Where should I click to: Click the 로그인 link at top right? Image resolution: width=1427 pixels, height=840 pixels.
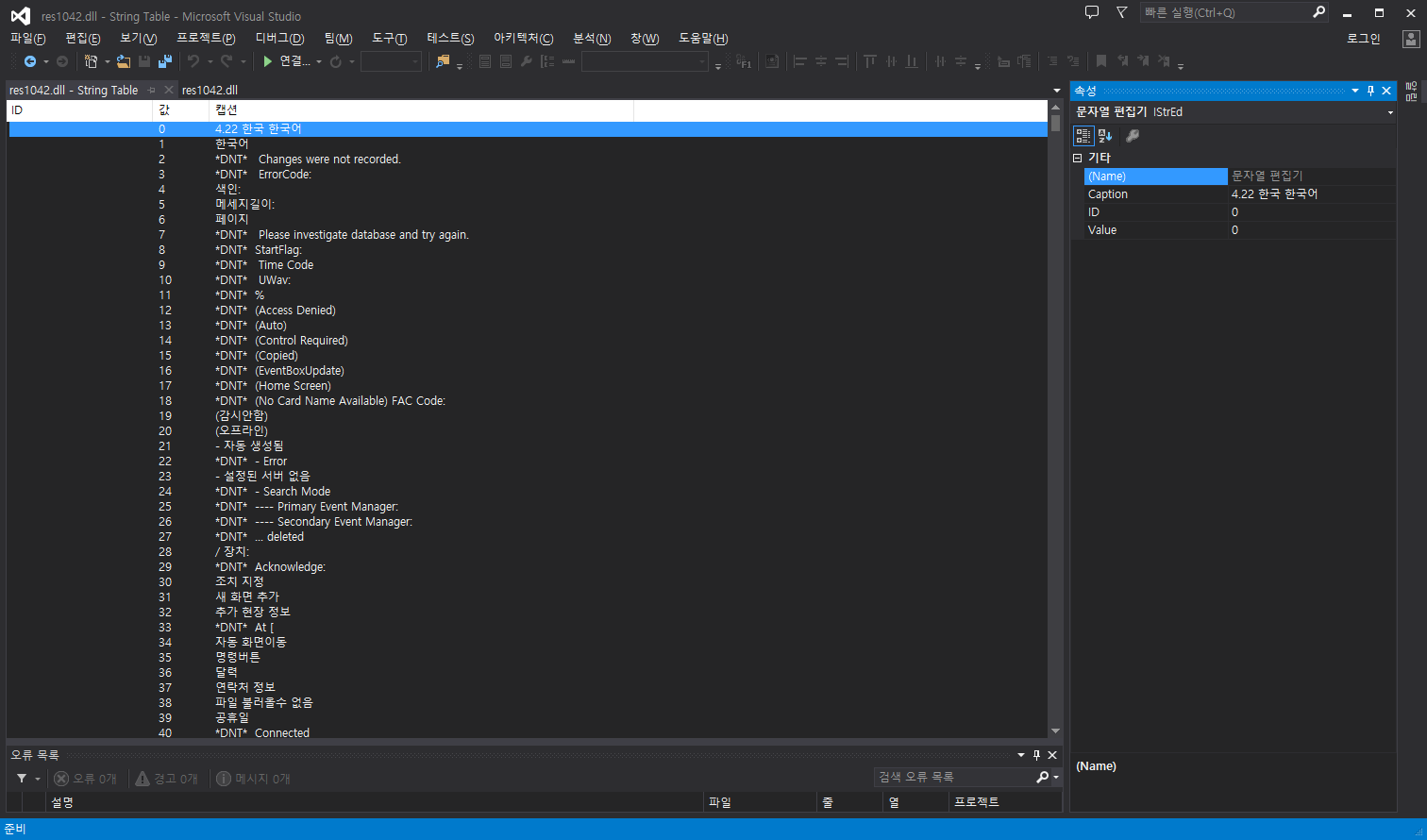tap(1366, 39)
